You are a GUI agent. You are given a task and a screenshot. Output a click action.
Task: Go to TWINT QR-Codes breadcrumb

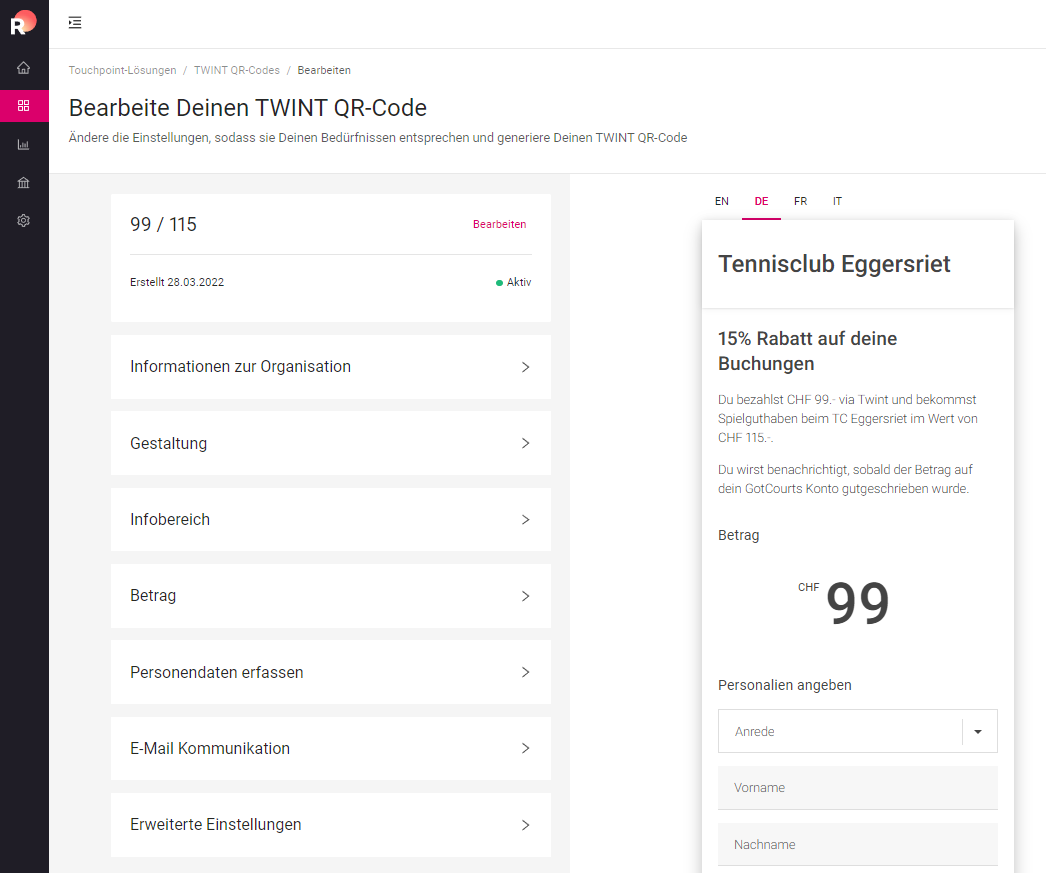pos(237,70)
